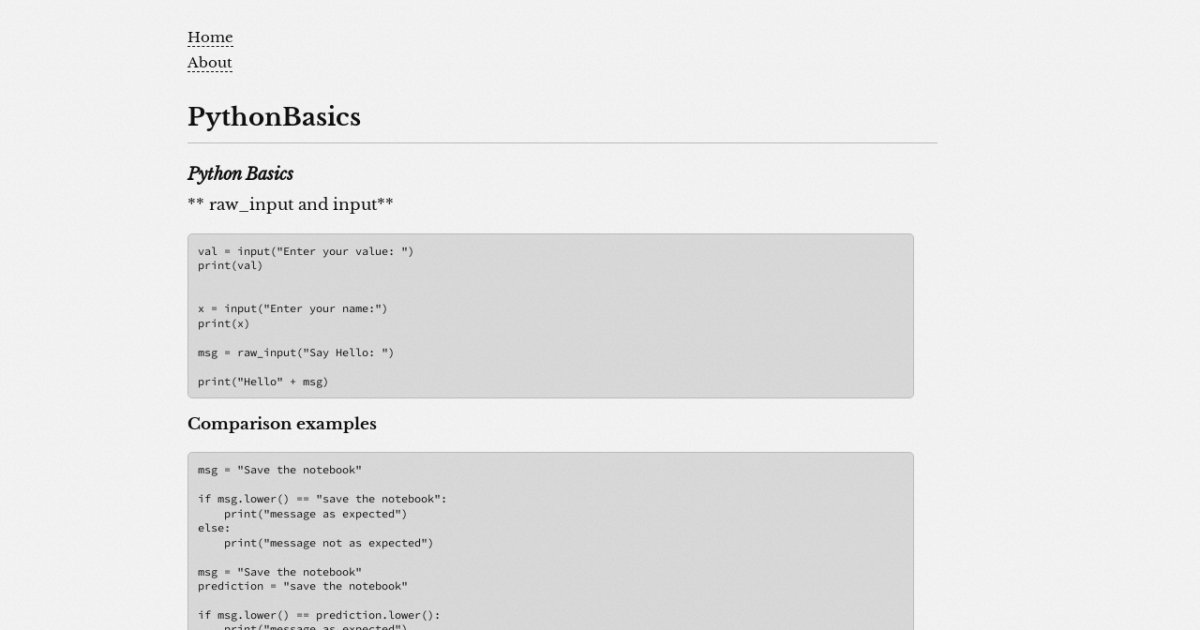The image size is (1200, 630).
Task: Click the italic Python Basics heading
Action: pos(240,174)
